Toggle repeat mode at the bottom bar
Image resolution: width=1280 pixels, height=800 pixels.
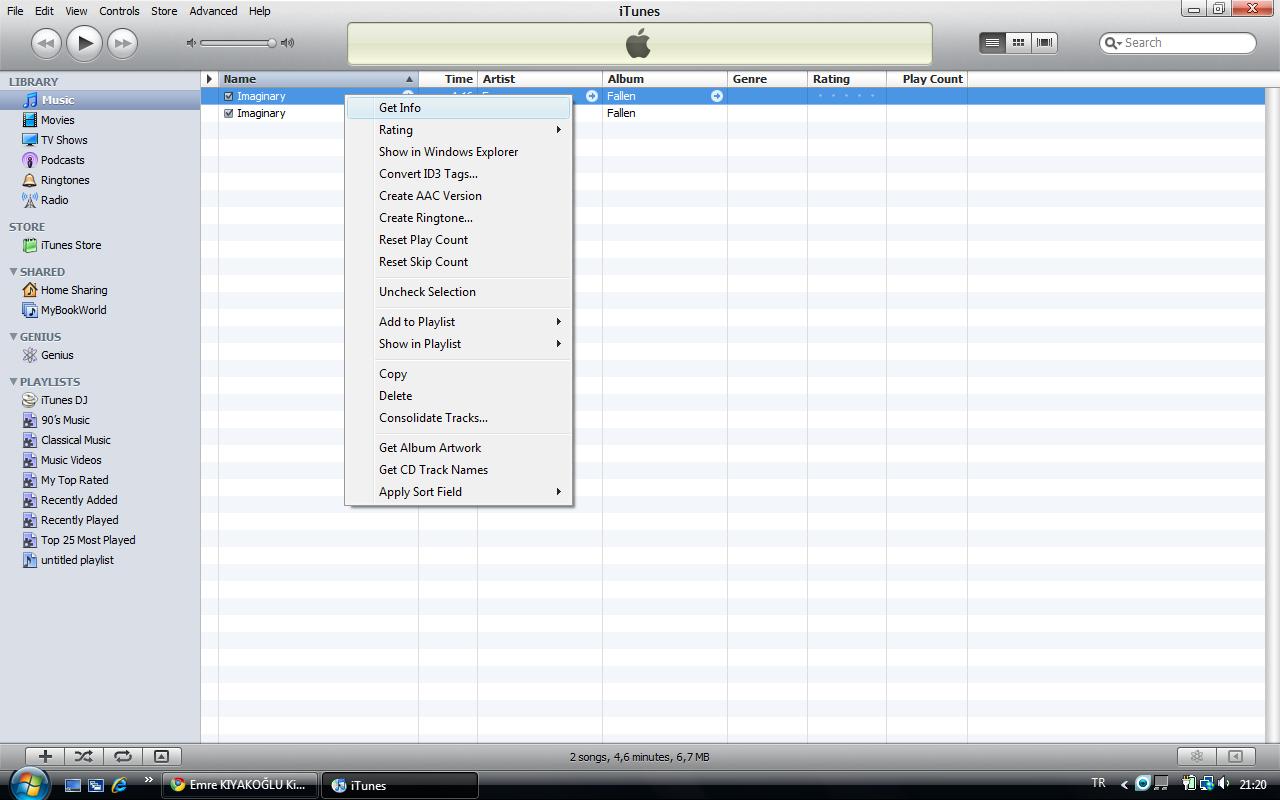[122, 757]
